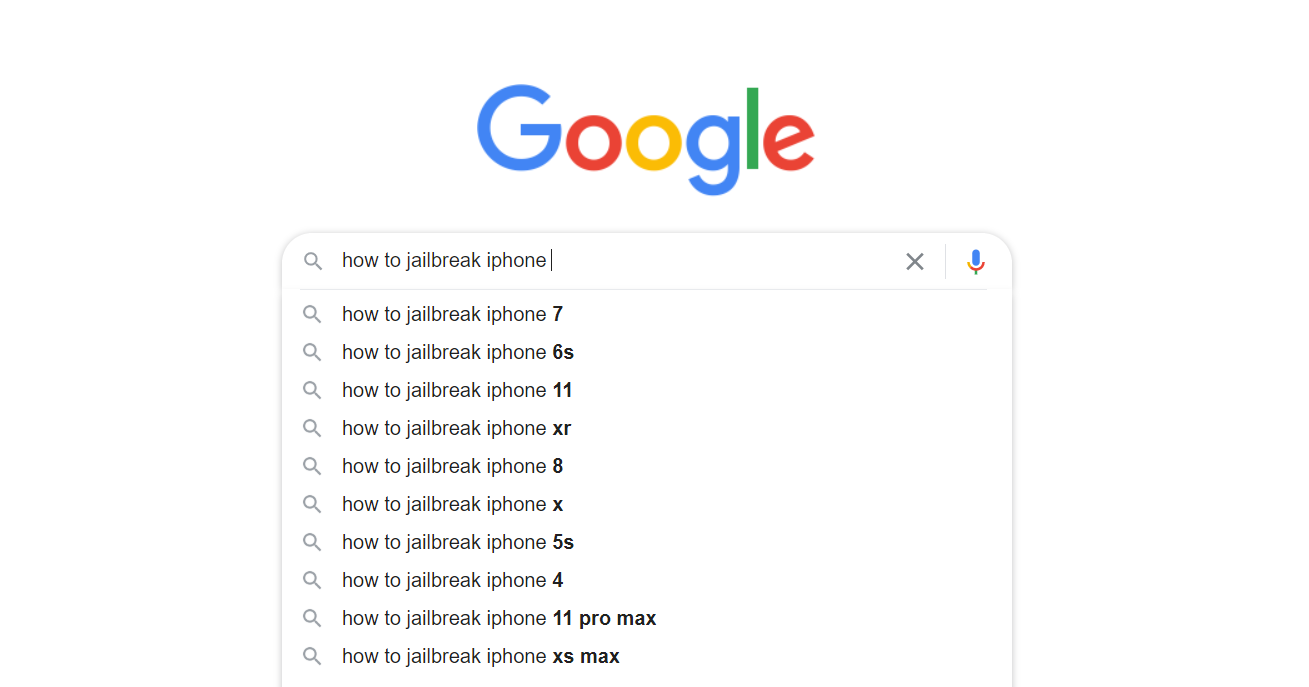This screenshot has width=1309, height=687.
Task: Pick the "iphone 5s" suggestion
Action: 457,542
